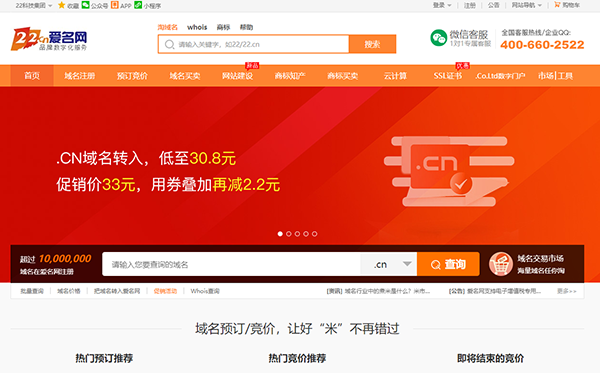Focus the top keyword search field
600x373 pixels.
coord(254,44)
